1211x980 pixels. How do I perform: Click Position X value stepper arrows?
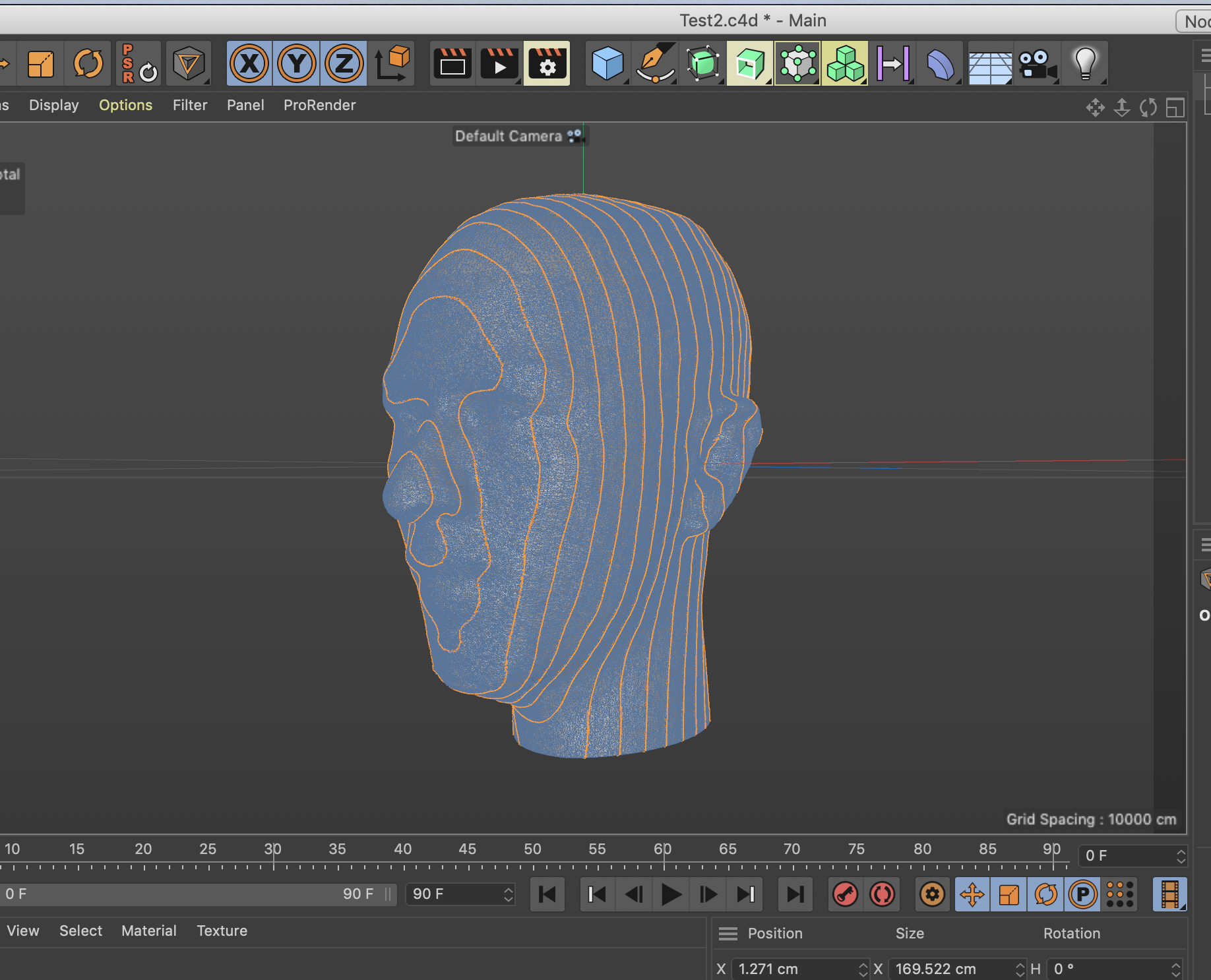[863, 969]
